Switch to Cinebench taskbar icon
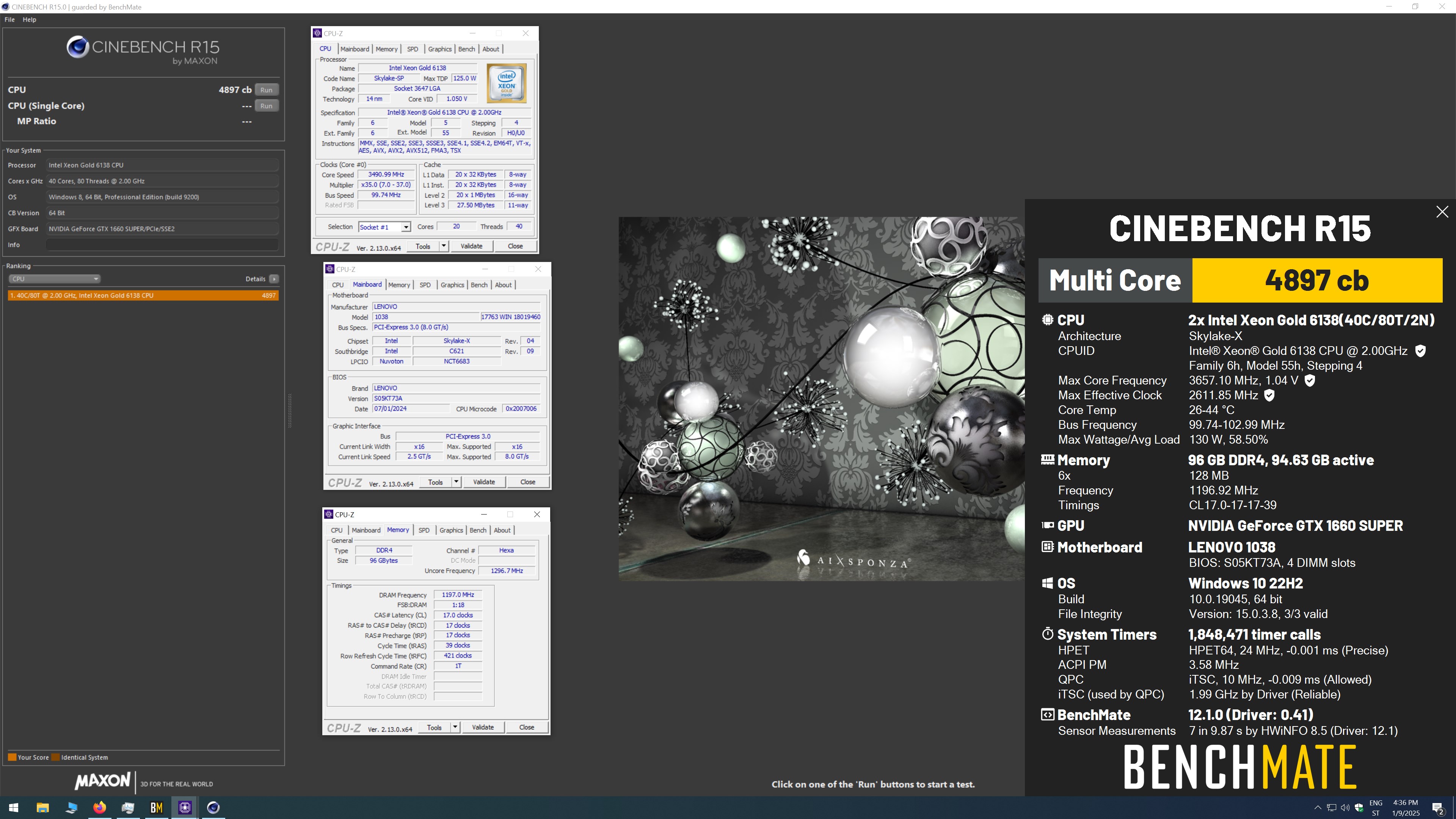Viewport: 1456px width, 819px height. click(x=213, y=807)
